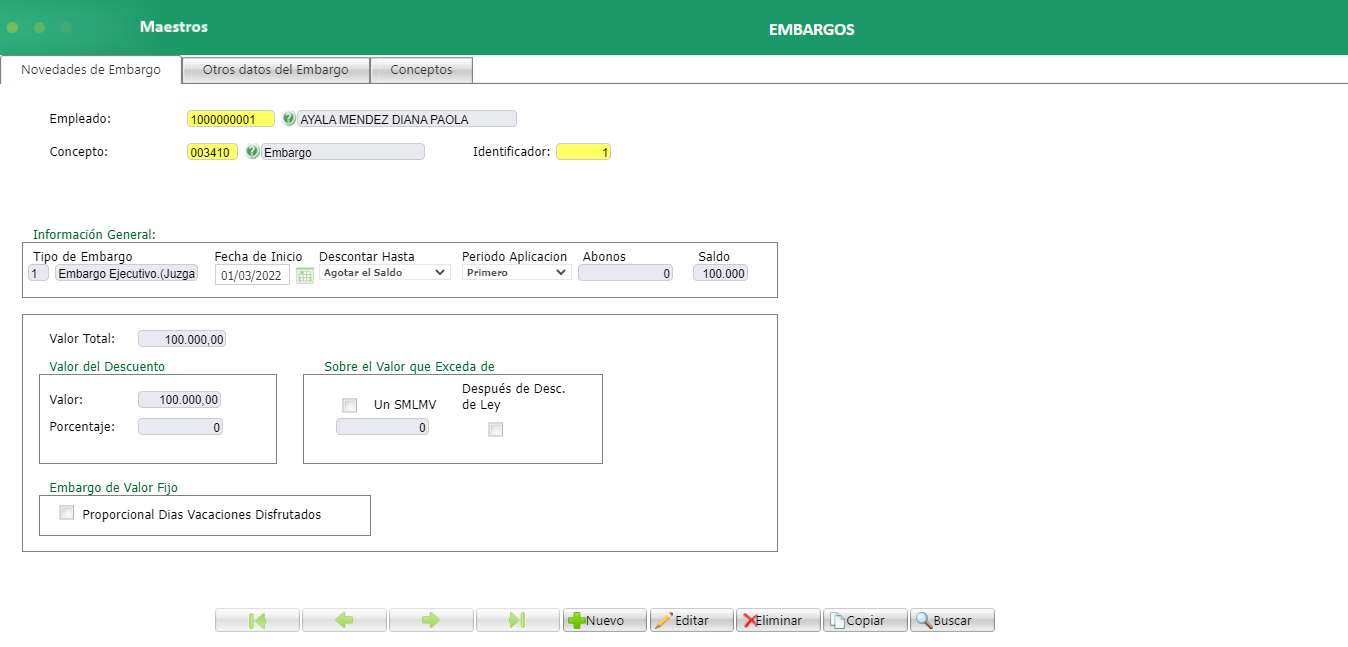The image size is (1348, 647).
Task: Open the Descontar Hasta dropdown
Action: pos(385,272)
